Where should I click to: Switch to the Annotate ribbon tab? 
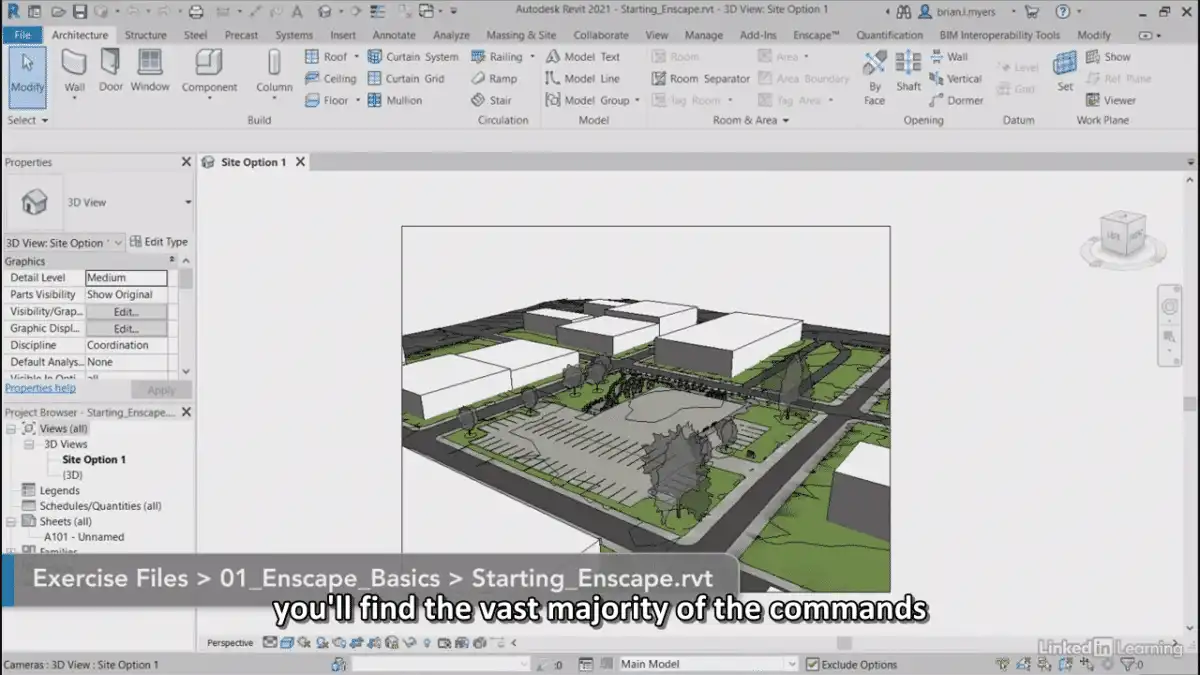pyautogui.click(x=394, y=35)
